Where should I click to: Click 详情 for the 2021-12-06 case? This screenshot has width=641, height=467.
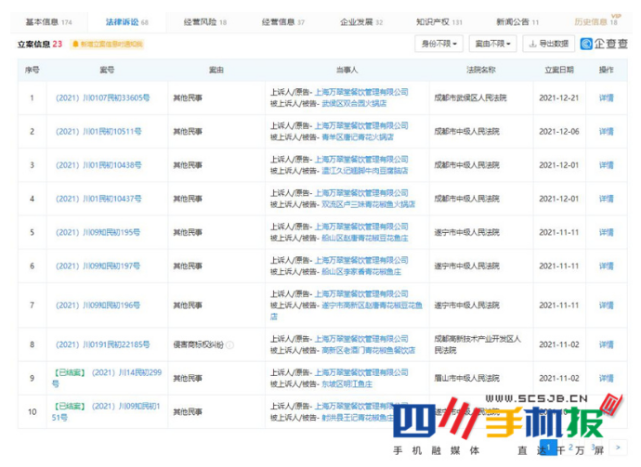tap(606, 132)
